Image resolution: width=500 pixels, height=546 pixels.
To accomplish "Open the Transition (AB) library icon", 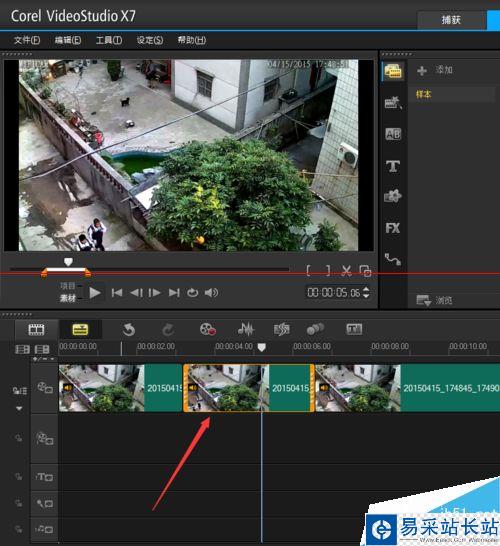I will tap(393, 134).
